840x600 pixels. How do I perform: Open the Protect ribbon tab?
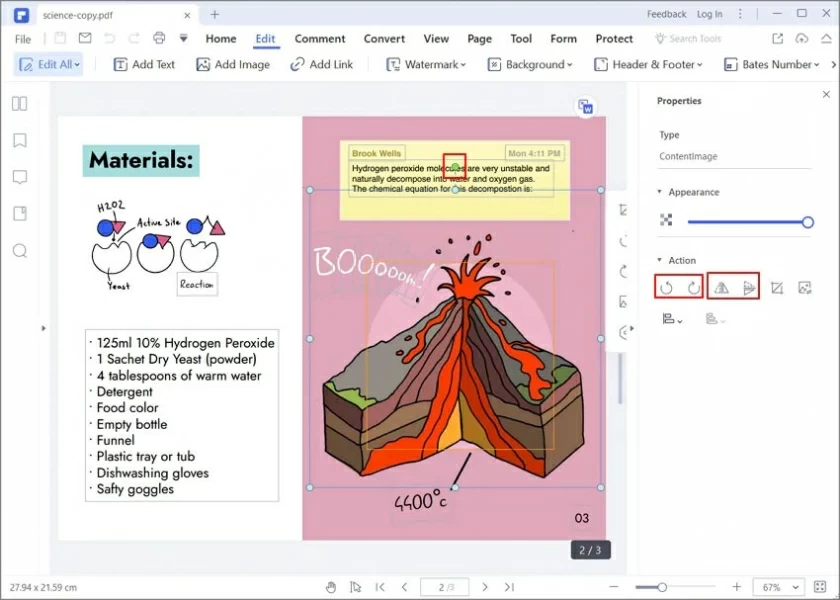tap(613, 39)
